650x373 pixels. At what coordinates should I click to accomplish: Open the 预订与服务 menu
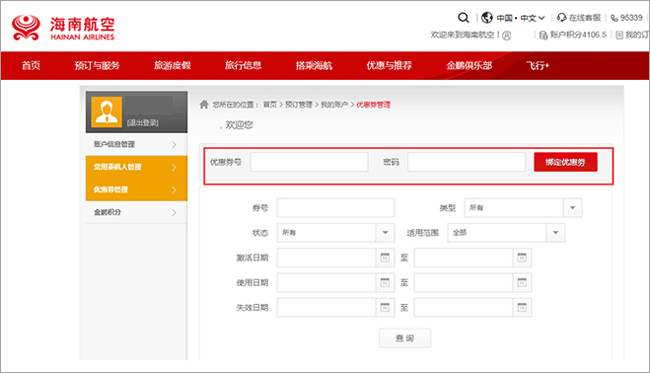click(97, 65)
